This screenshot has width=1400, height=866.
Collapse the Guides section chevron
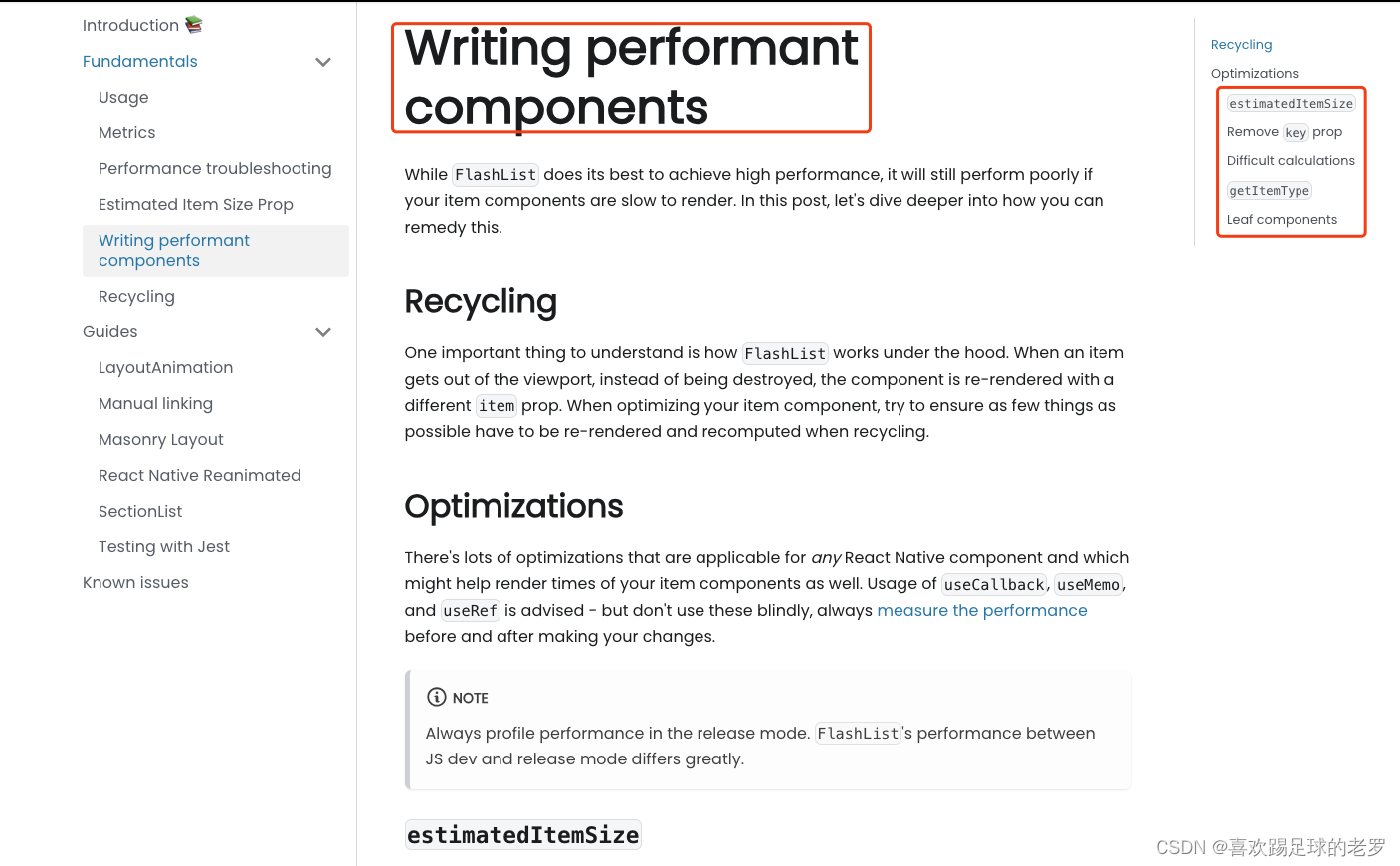[x=323, y=332]
